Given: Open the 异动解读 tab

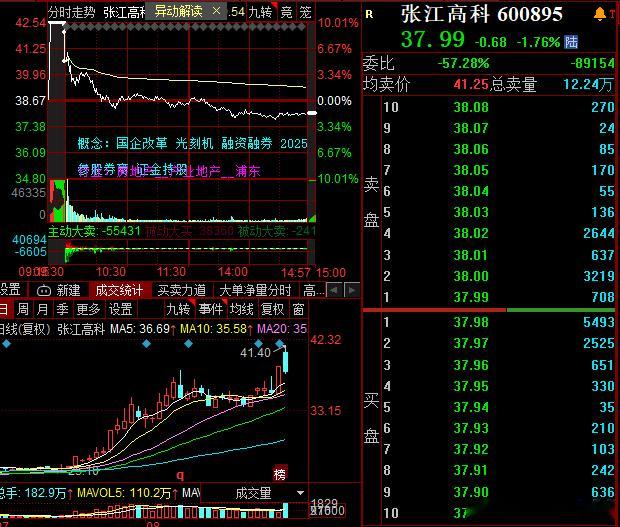Looking at the screenshot, I should [x=178, y=11].
